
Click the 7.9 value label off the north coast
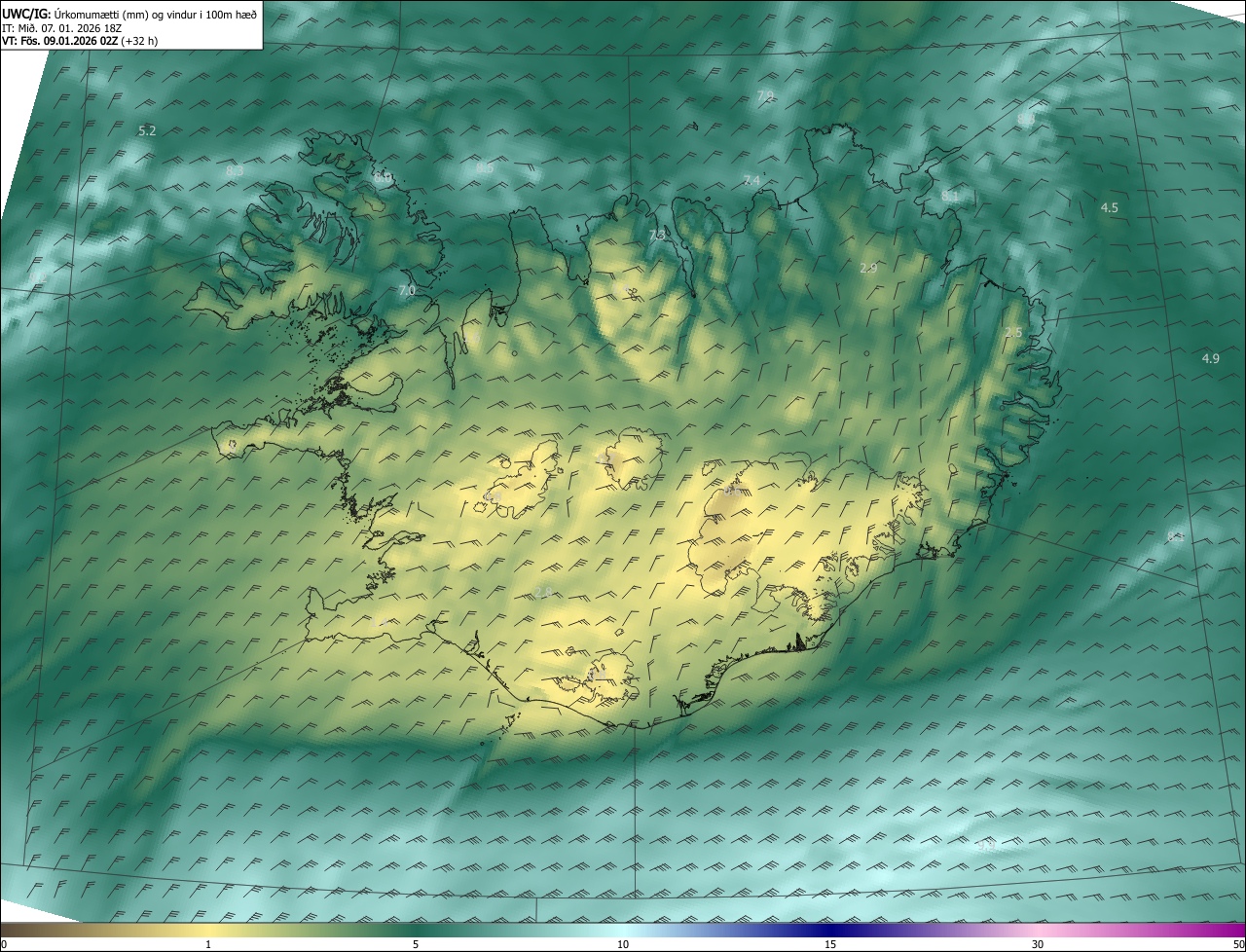[x=765, y=95]
